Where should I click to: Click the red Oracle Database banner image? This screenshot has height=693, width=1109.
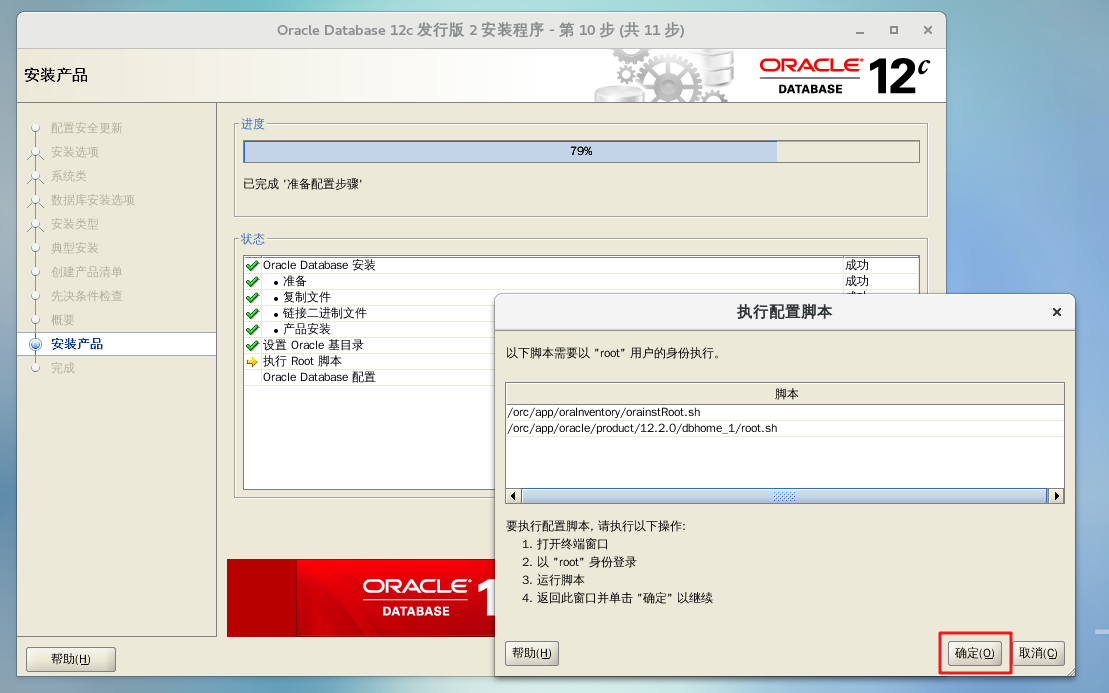coord(361,598)
